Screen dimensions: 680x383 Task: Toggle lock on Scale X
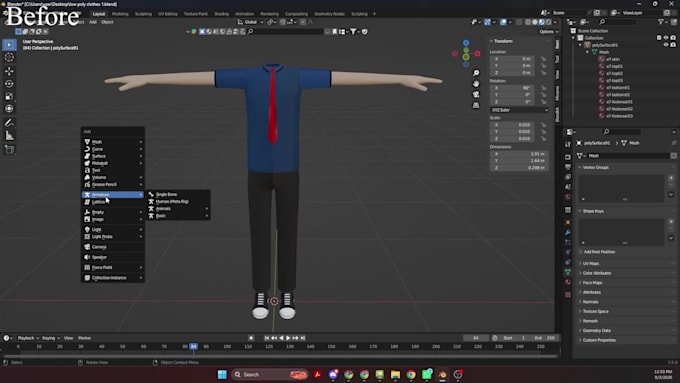[543, 125]
